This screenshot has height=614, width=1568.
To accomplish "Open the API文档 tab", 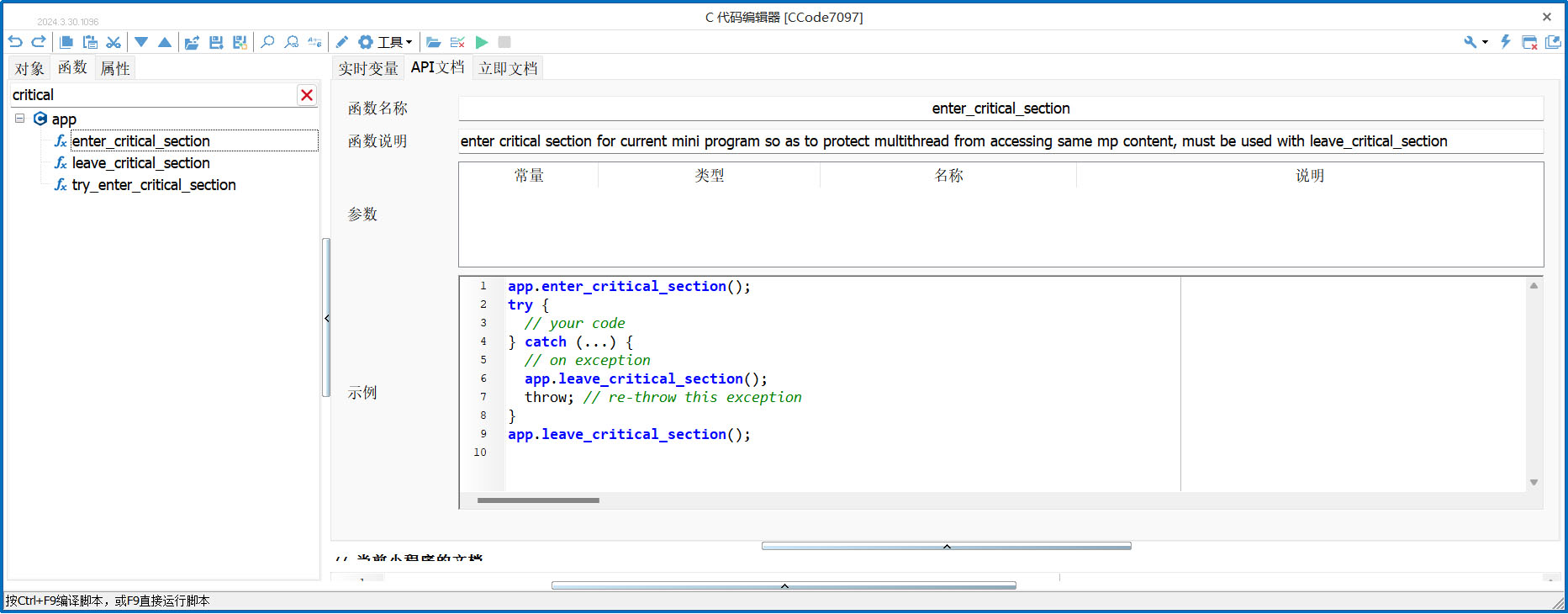I will (437, 67).
